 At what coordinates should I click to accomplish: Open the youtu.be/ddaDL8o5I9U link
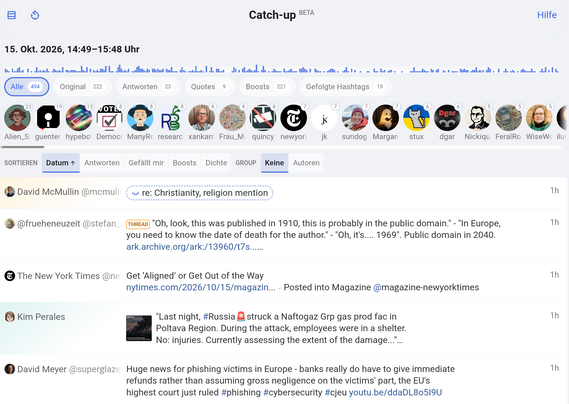pyautogui.click(x=396, y=392)
